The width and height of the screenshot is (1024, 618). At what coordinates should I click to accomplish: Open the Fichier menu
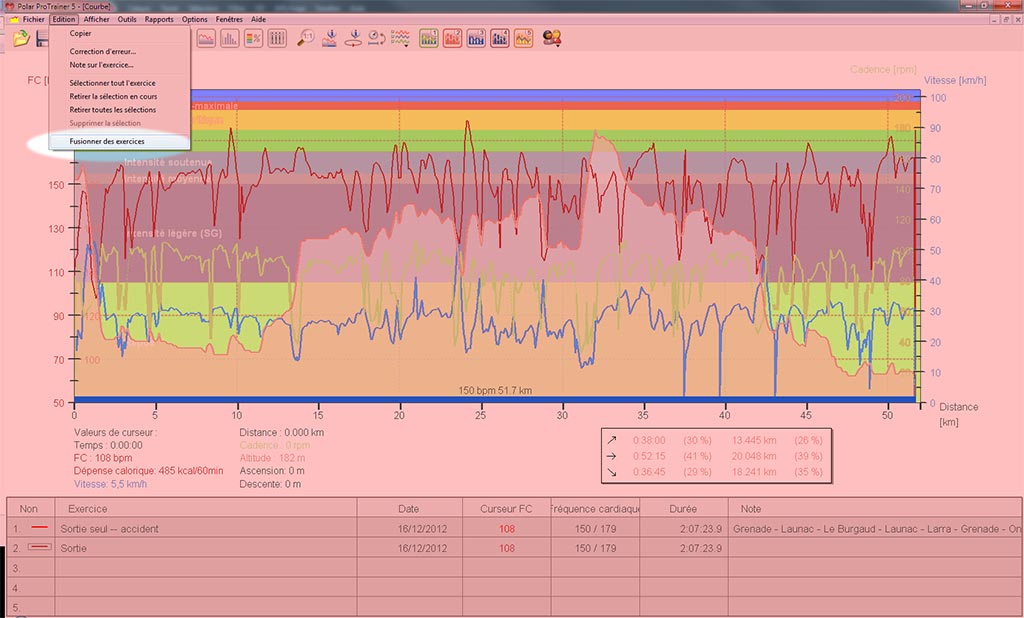[33, 19]
